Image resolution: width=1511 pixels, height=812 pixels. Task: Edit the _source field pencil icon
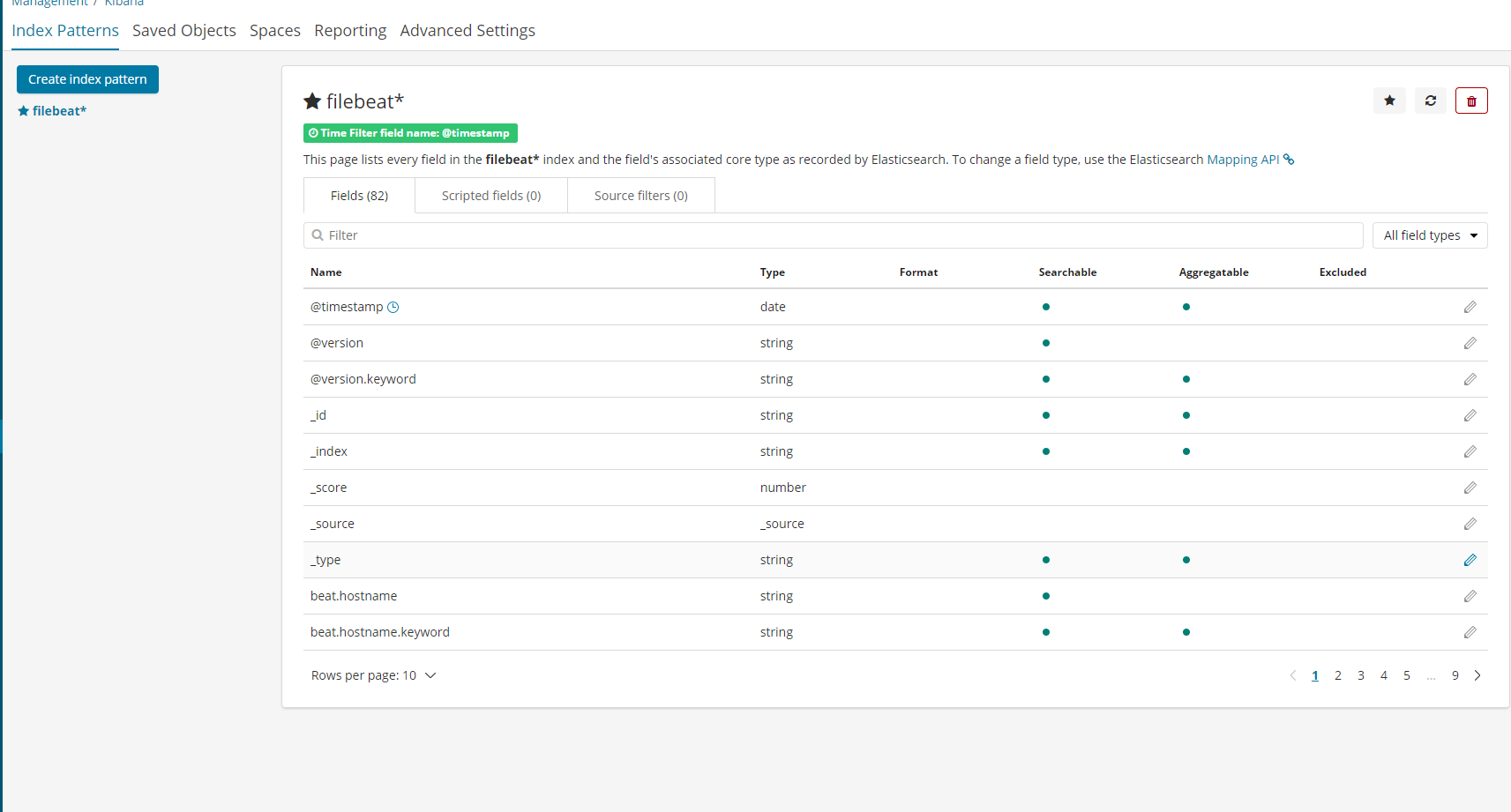[1470, 524]
